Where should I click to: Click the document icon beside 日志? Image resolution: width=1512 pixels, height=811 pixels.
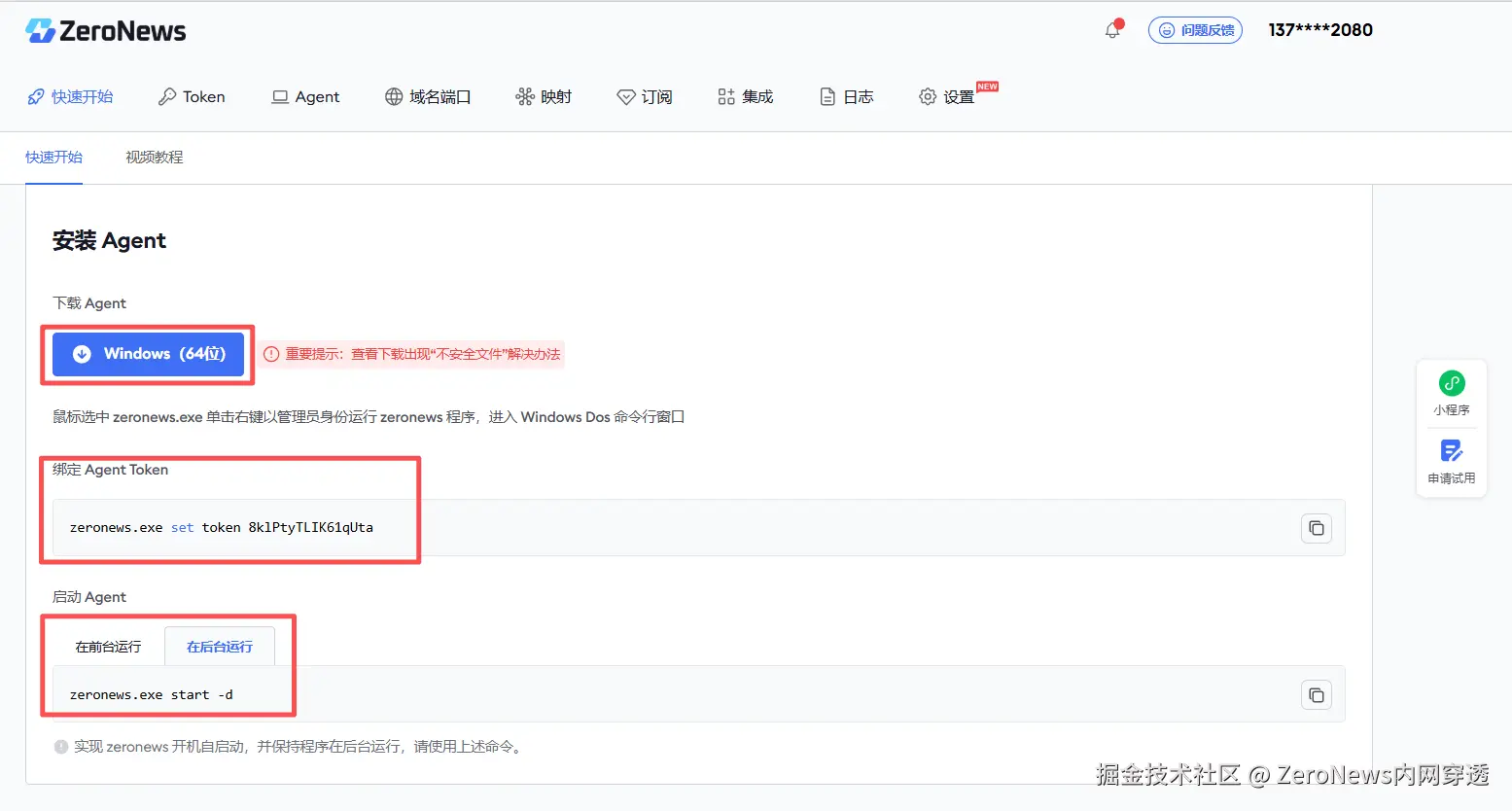click(827, 96)
